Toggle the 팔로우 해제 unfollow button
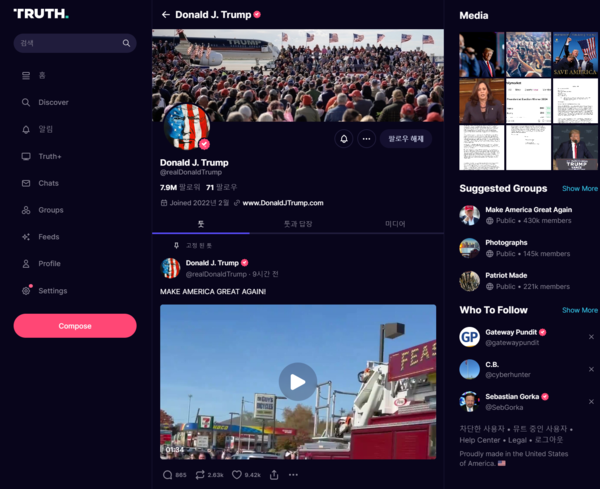This screenshot has height=489, width=600. tap(406, 139)
